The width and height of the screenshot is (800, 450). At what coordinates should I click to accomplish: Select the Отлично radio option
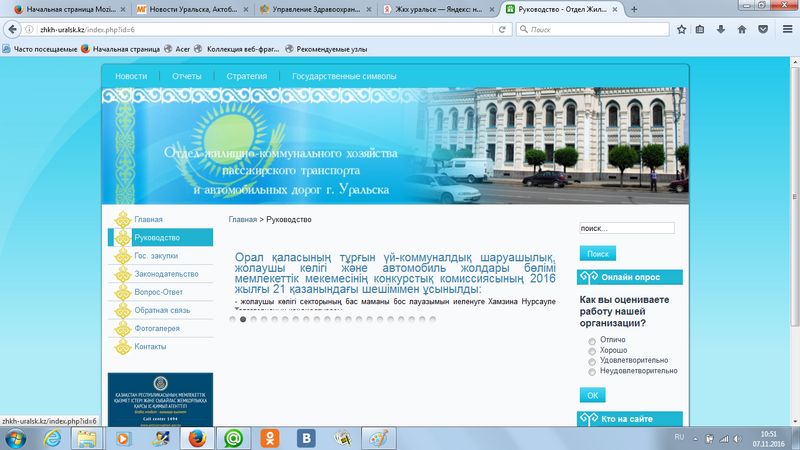592,341
